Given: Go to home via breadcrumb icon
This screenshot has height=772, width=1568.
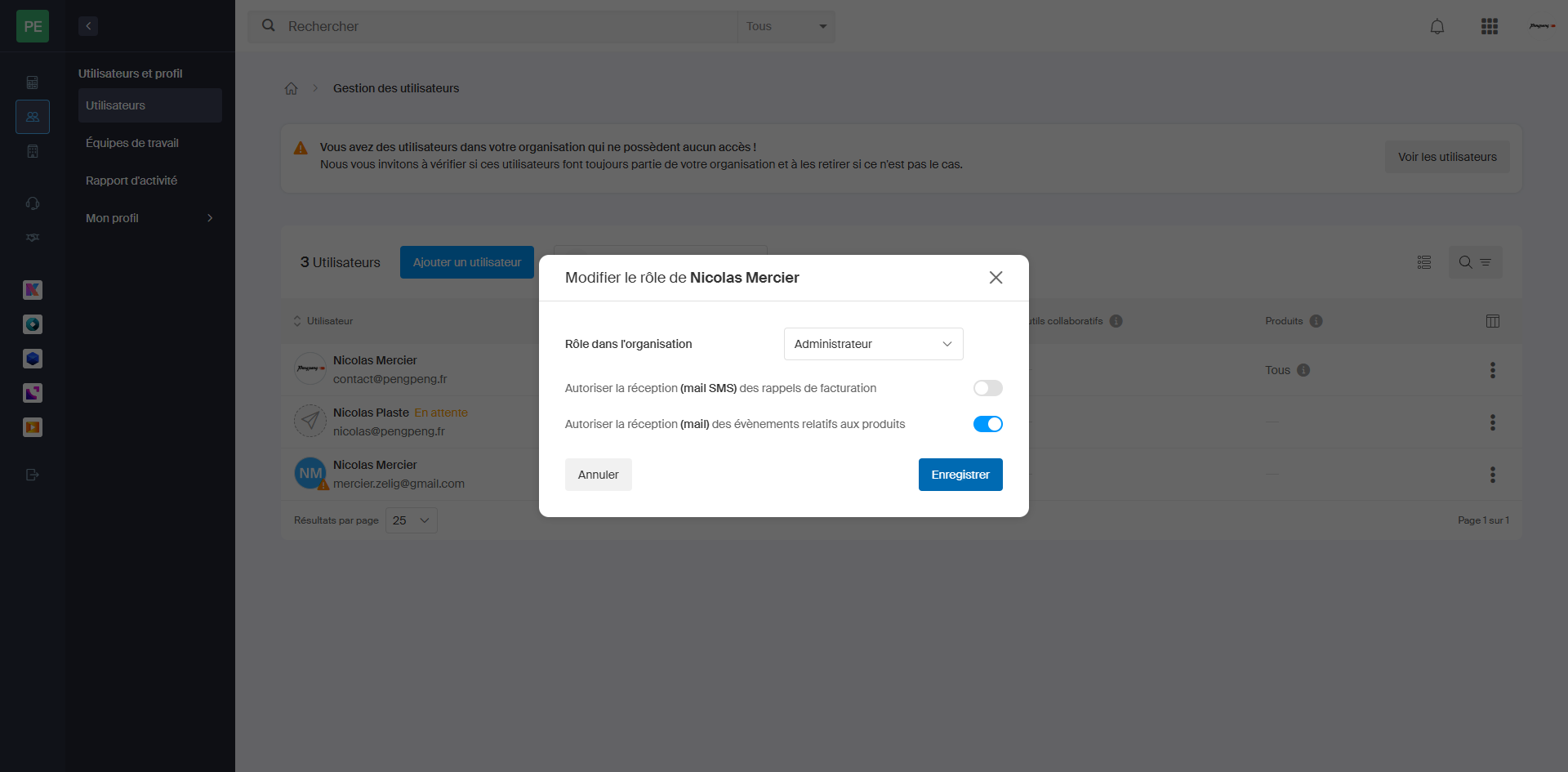Looking at the screenshot, I should click(x=291, y=88).
